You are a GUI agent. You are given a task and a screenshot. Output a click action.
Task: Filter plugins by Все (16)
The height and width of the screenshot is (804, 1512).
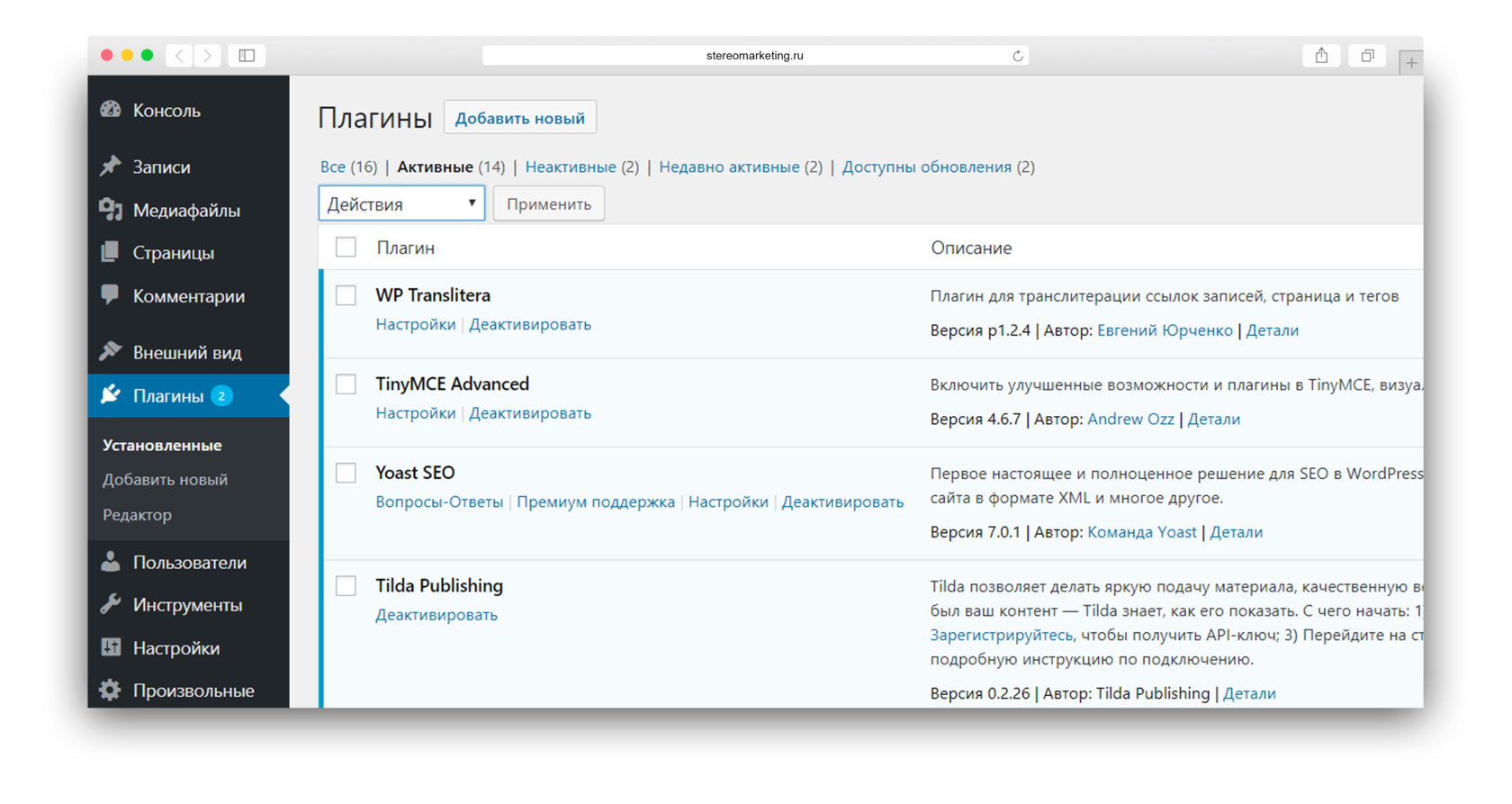click(x=348, y=167)
